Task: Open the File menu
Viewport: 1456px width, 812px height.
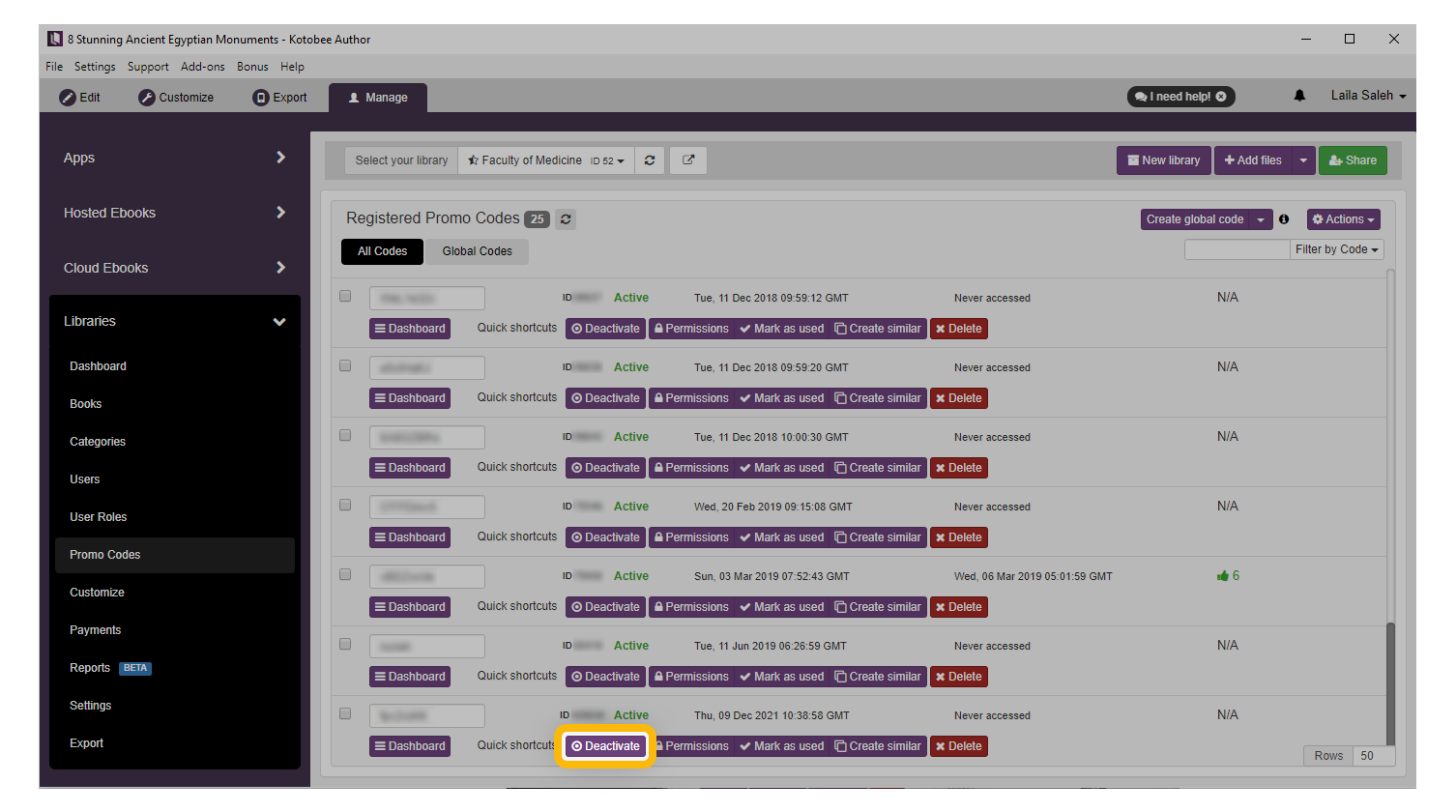Action: point(54,67)
